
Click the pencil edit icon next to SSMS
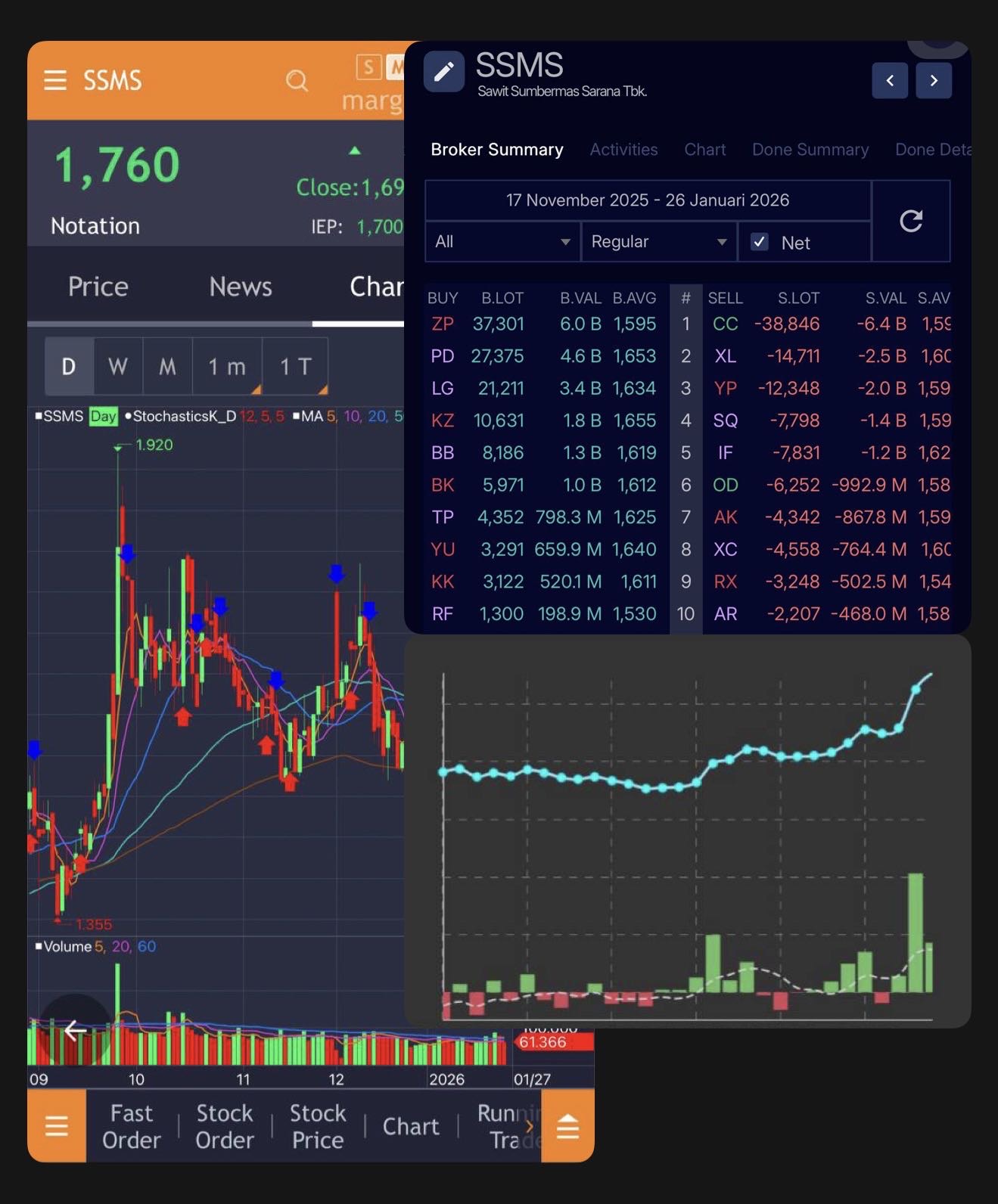click(444, 72)
